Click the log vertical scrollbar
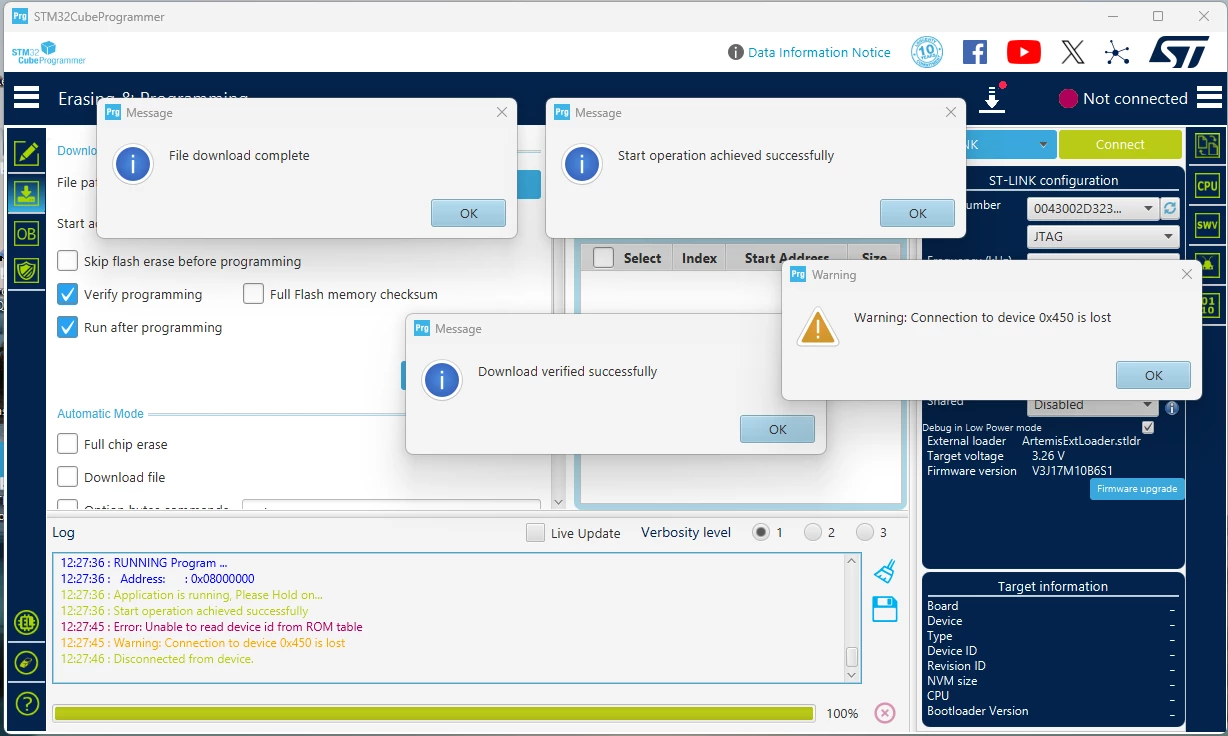This screenshot has height=736, width=1228. [x=852, y=618]
